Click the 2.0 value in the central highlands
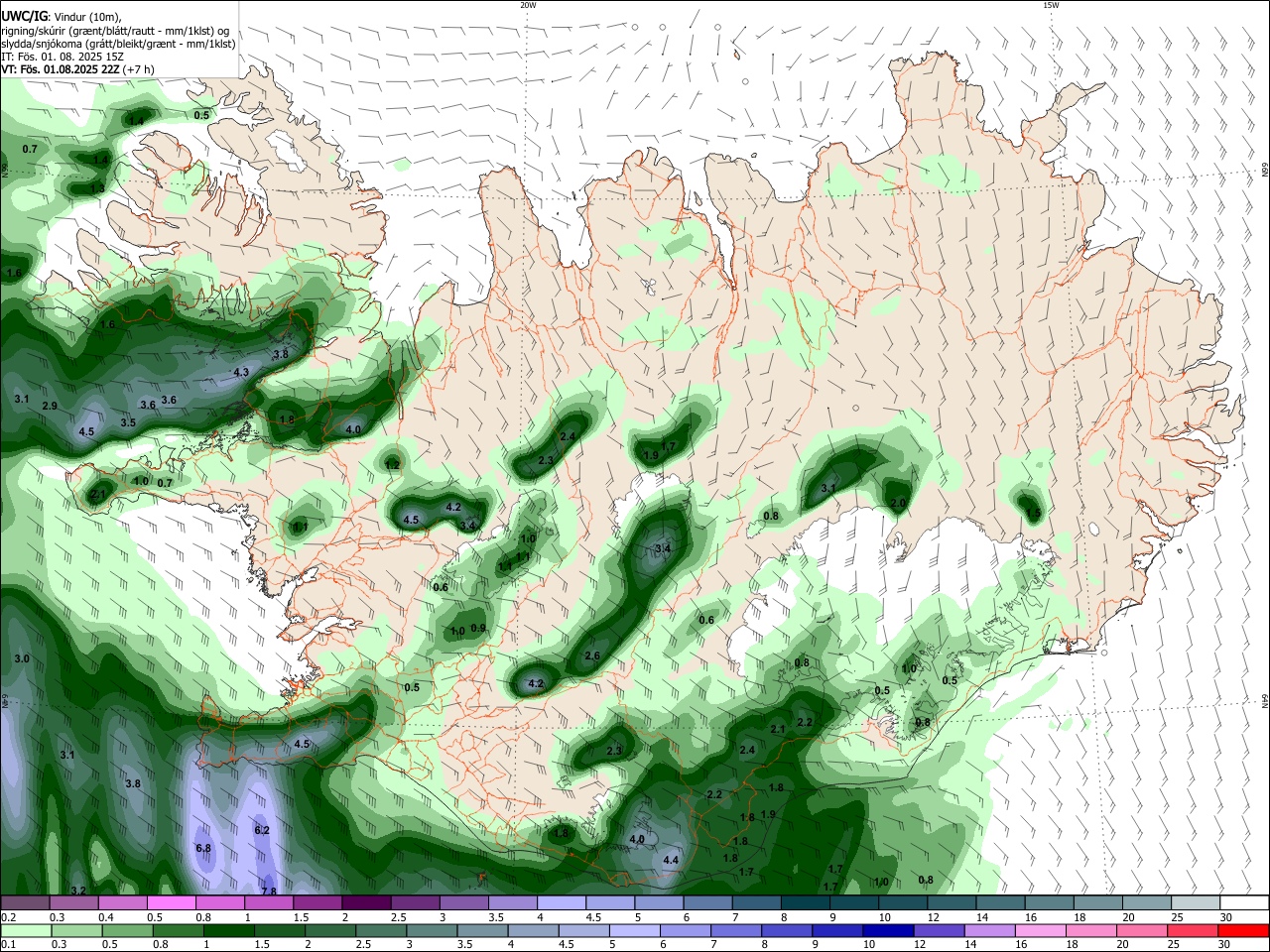Screen dimensions: 1270x952 898,504
